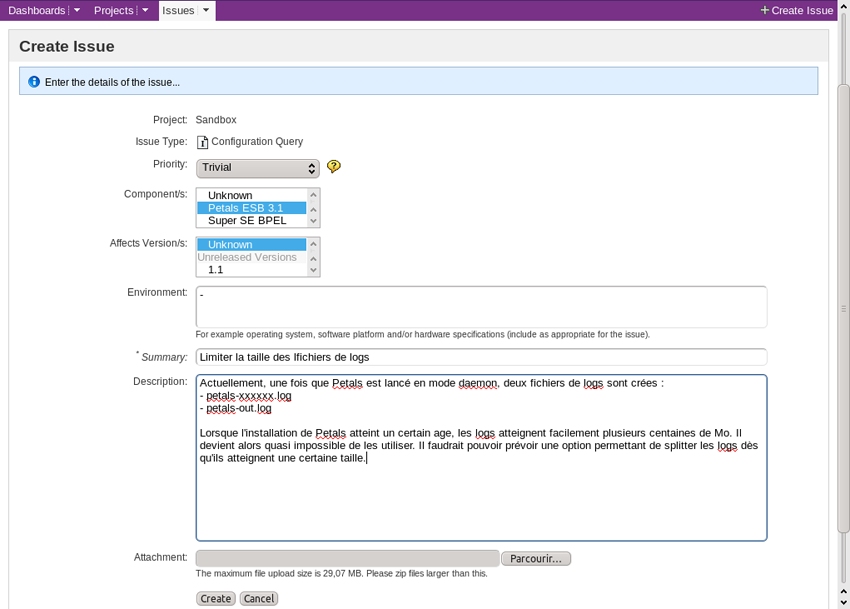Screen dimensions: 850x609
Task: Open the Priority dropdown showing Trivial
Action: click(x=258, y=168)
